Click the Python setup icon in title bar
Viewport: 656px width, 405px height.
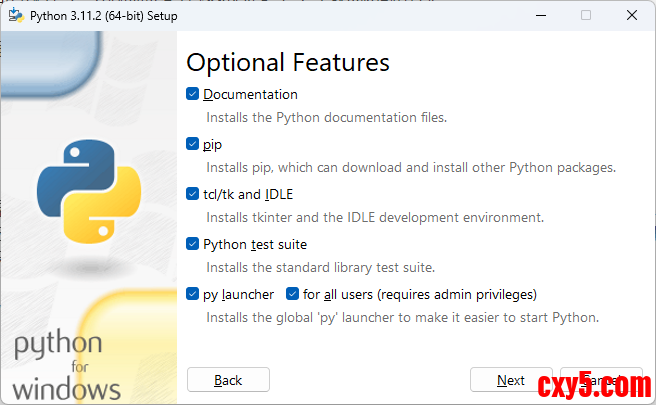point(15,15)
